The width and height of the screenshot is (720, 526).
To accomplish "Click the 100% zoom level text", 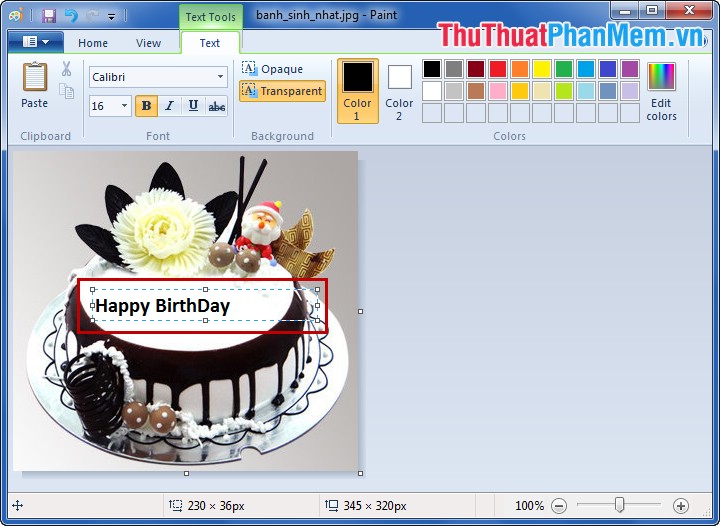I will click(x=529, y=506).
